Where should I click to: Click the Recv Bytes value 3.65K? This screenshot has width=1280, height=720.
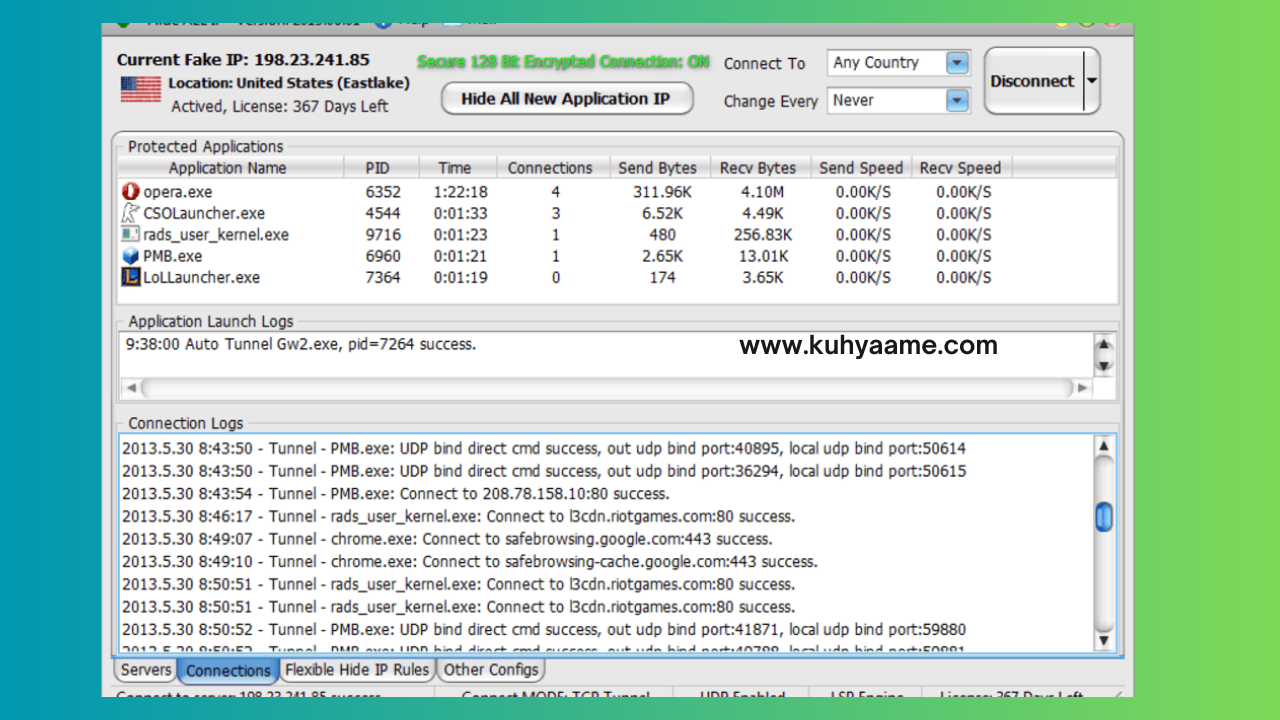point(762,278)
